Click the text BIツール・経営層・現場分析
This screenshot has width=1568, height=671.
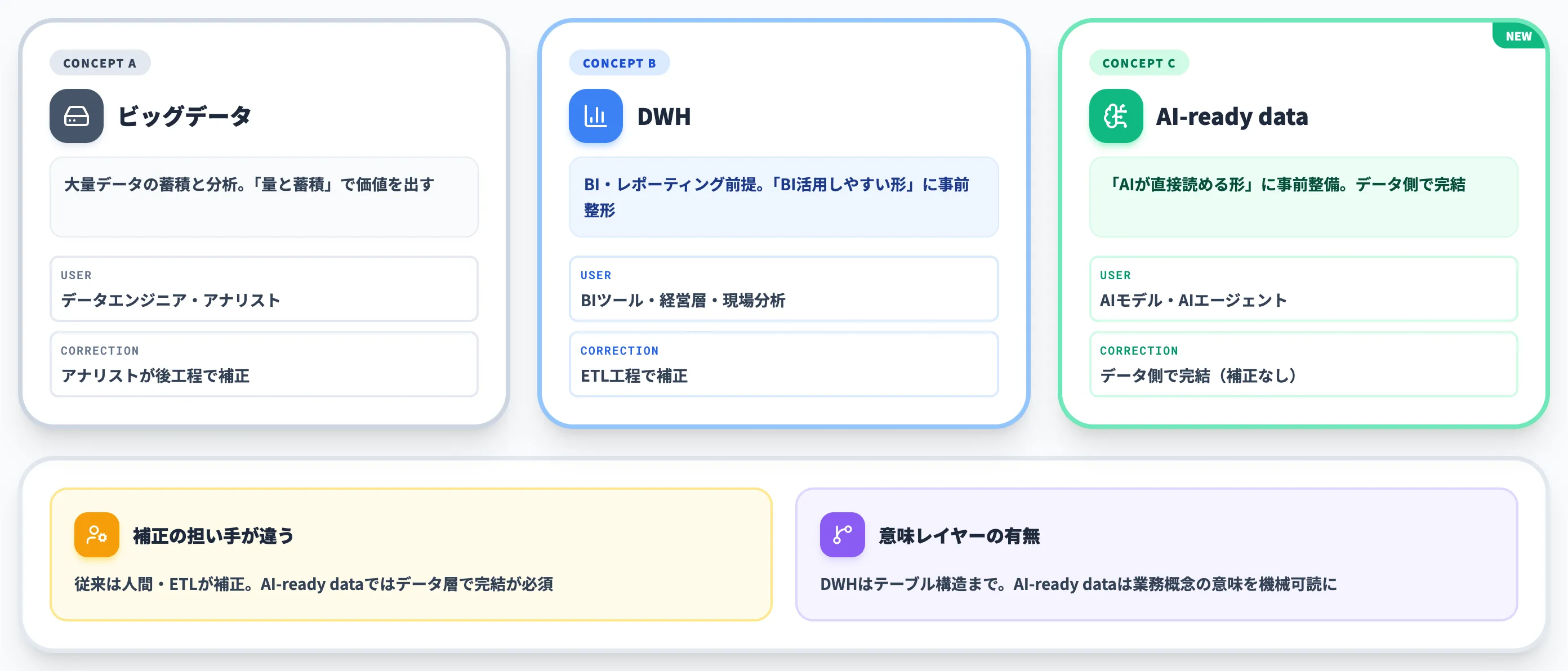coord(683,300)
